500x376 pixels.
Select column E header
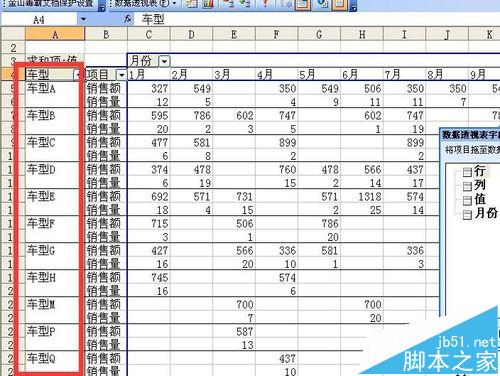(x=234, y=34)
